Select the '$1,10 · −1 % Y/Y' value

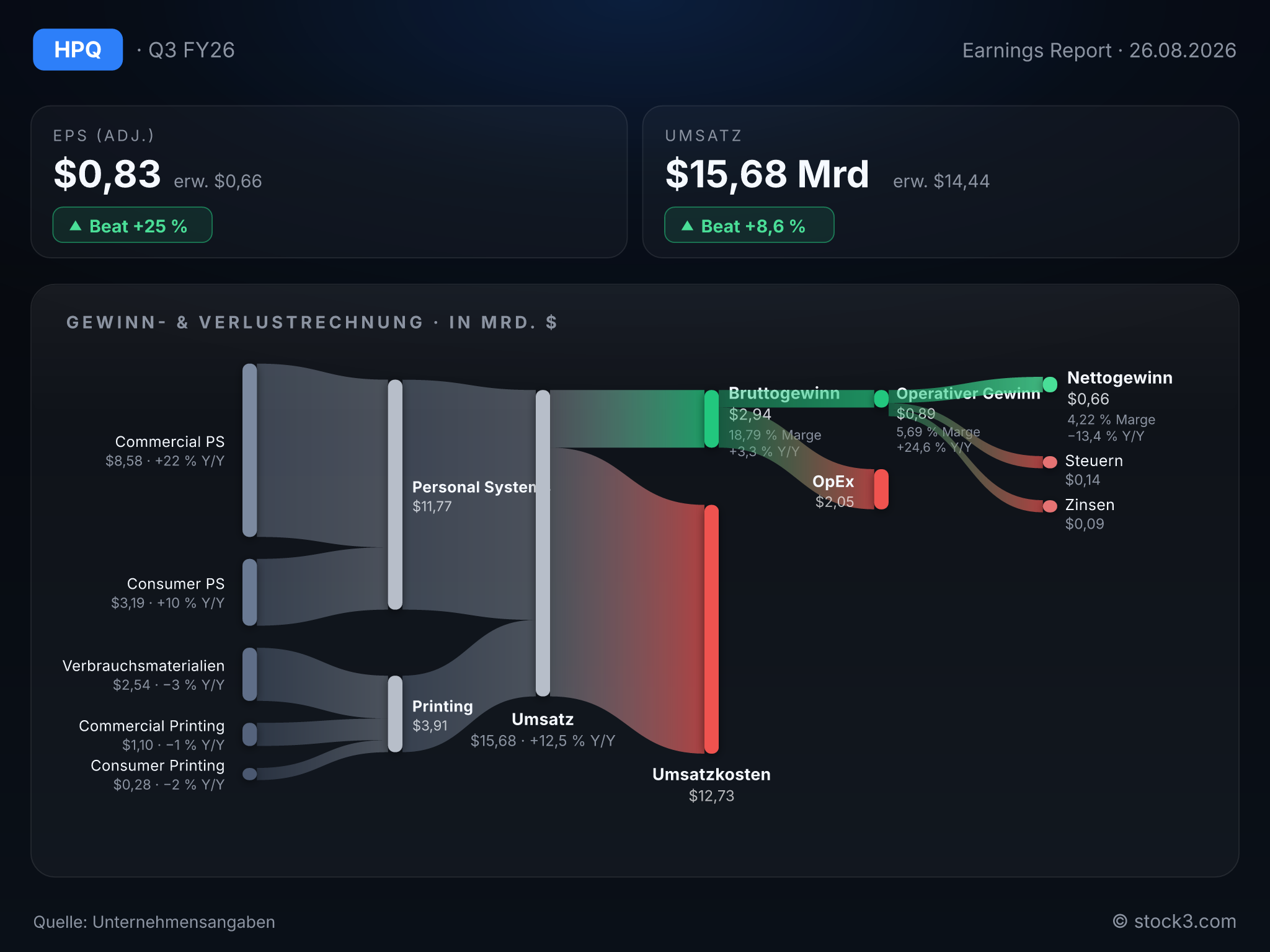(173, 745)
